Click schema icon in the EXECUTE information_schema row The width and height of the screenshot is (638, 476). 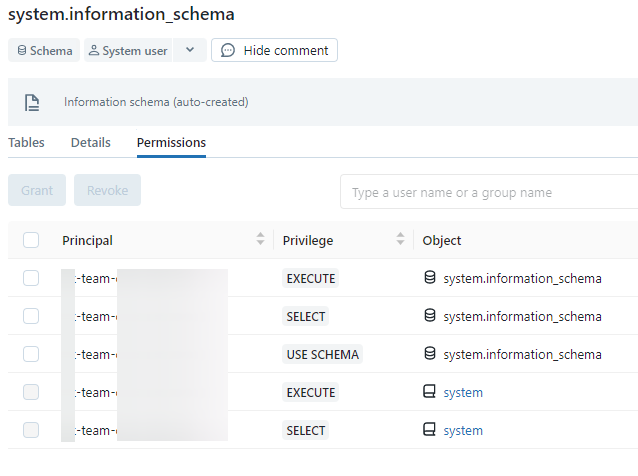430,278
